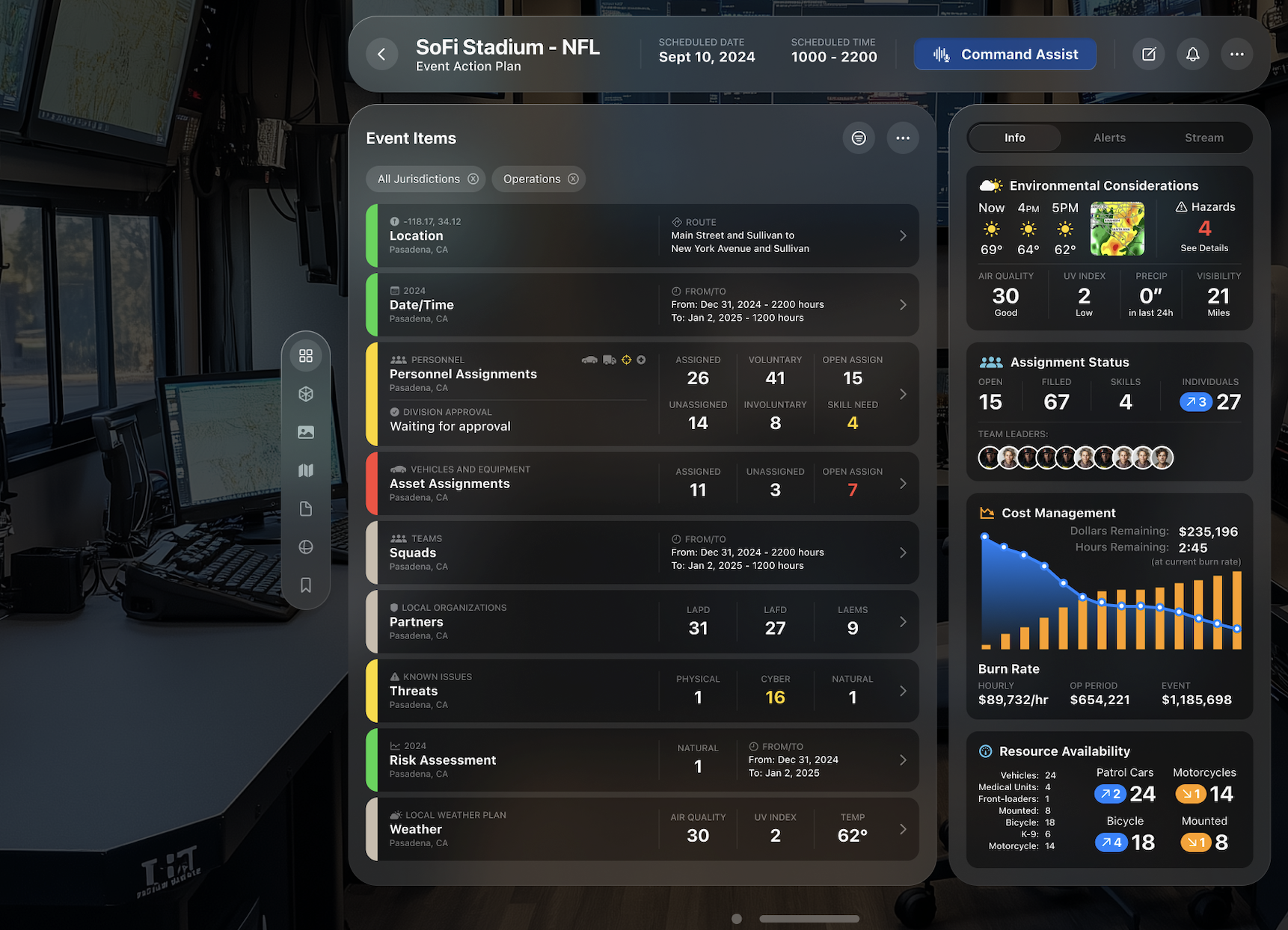This screenshot has width=1288, height=930.
Task: Open image gallery icon in sidebar
Action: 306,432
